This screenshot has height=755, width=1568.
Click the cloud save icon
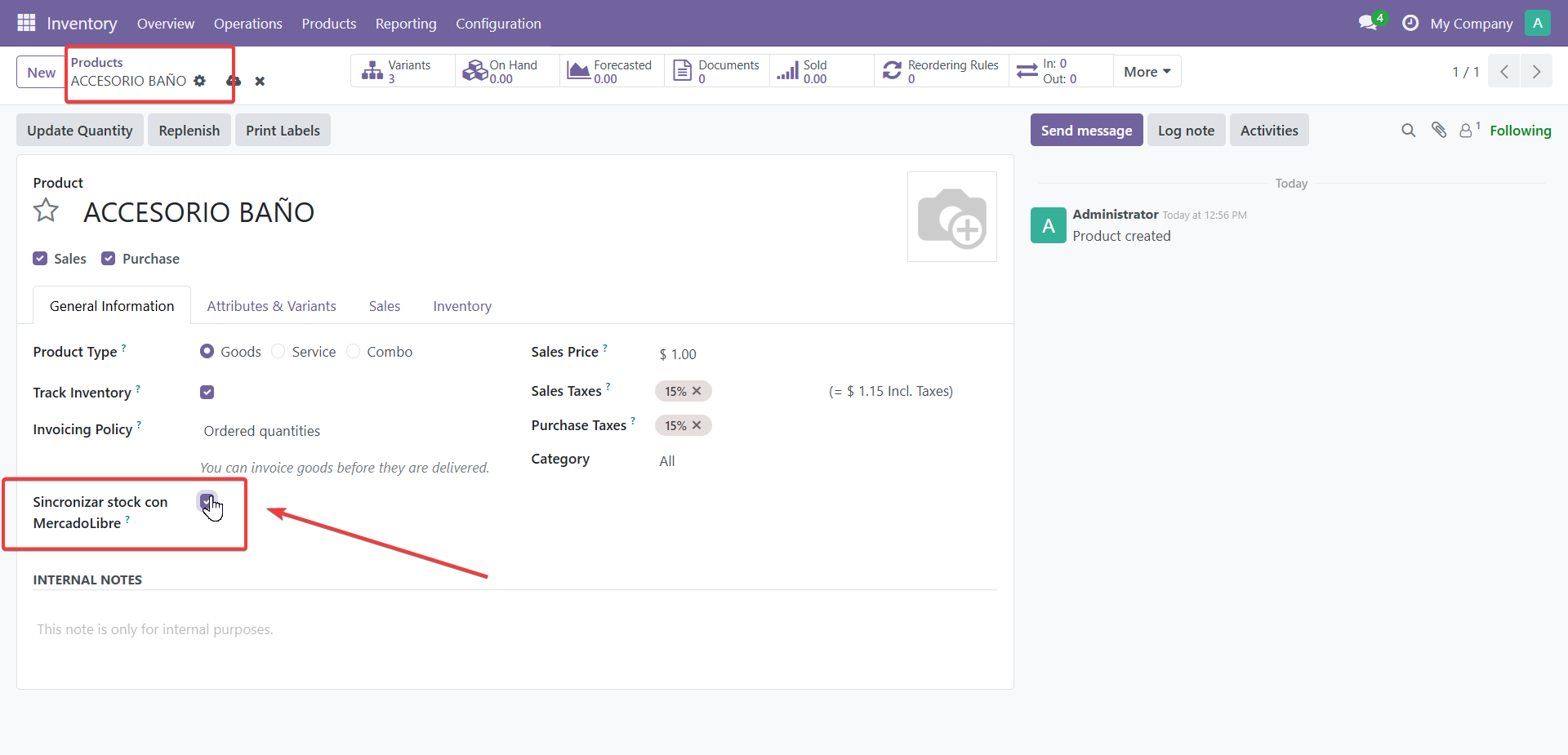(x=234, y=81)
